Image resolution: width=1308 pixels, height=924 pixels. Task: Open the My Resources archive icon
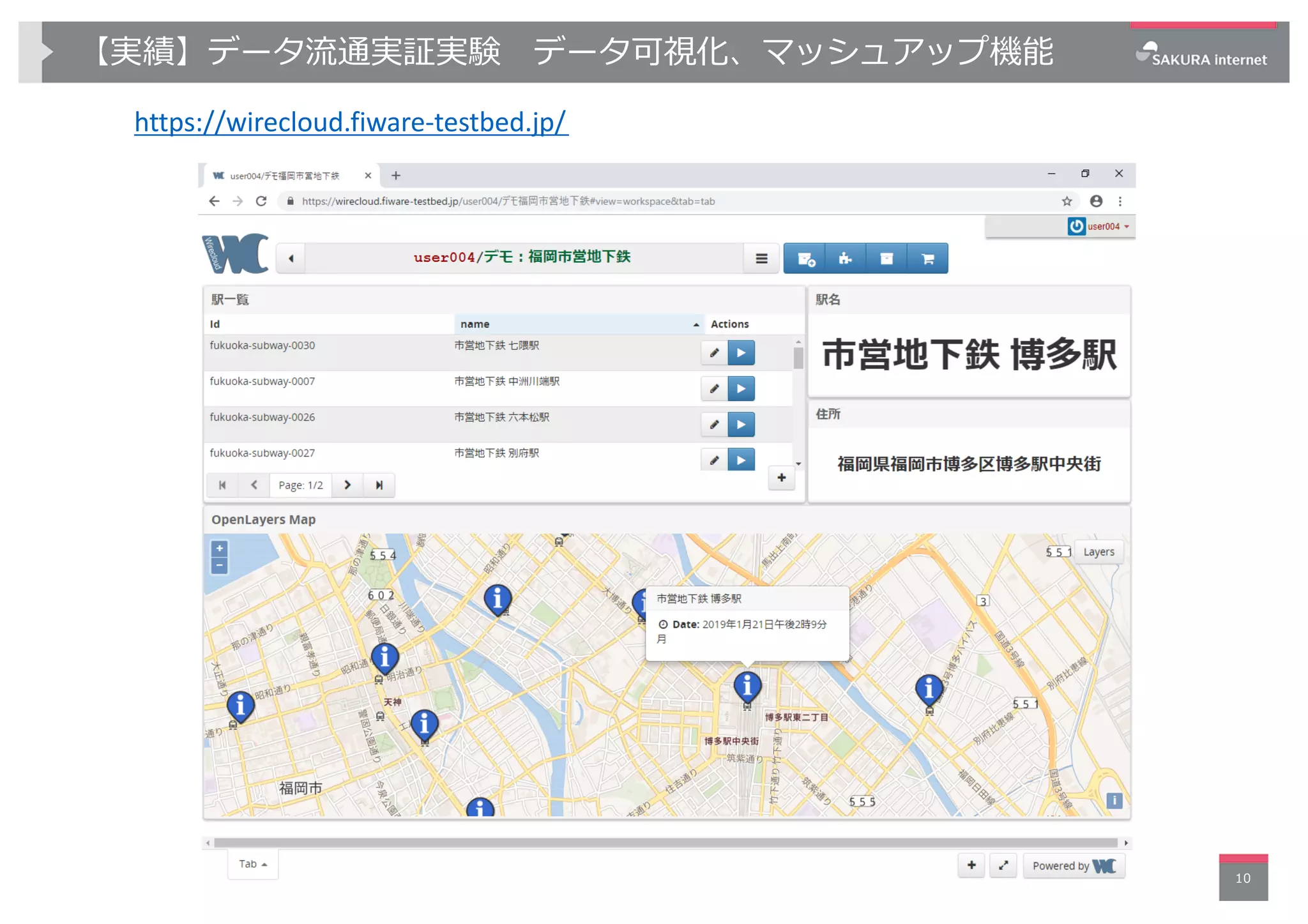click(886, 259)
